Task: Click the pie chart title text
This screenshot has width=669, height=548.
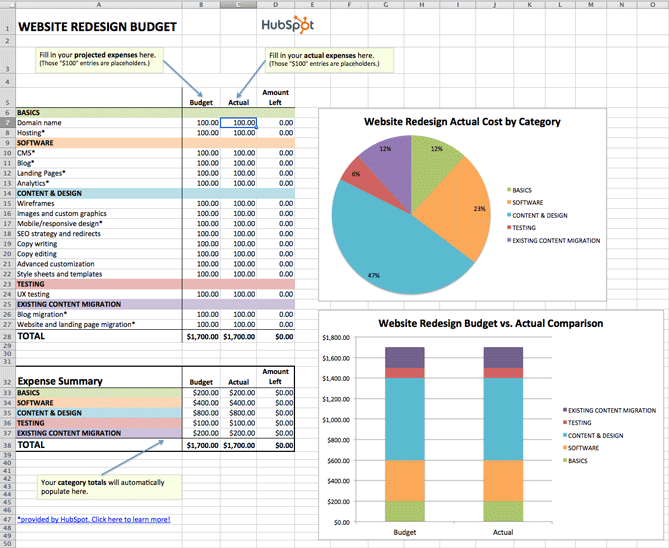Action: tap(462, 122)
